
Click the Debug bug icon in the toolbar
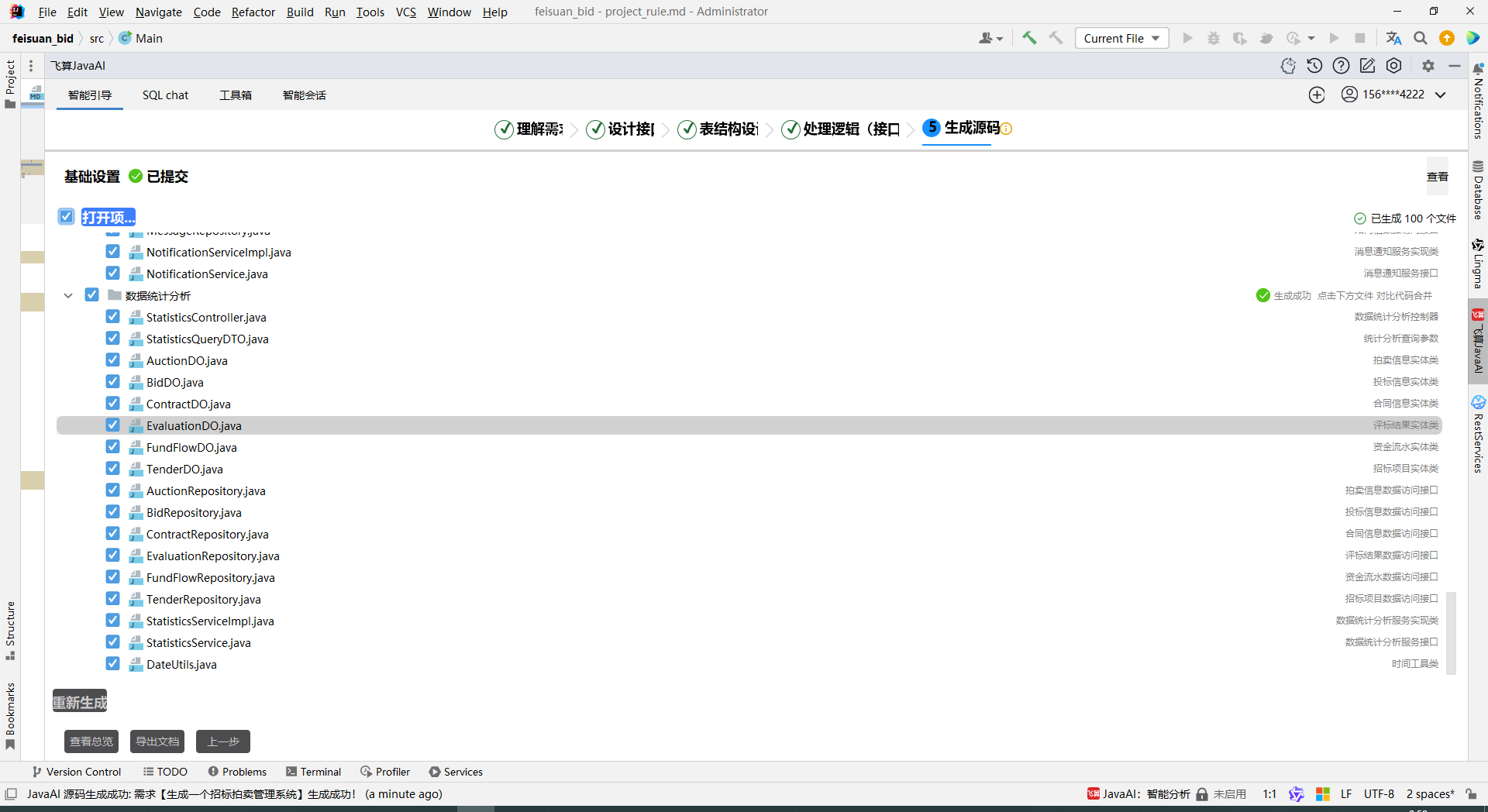click(1214, 38)
